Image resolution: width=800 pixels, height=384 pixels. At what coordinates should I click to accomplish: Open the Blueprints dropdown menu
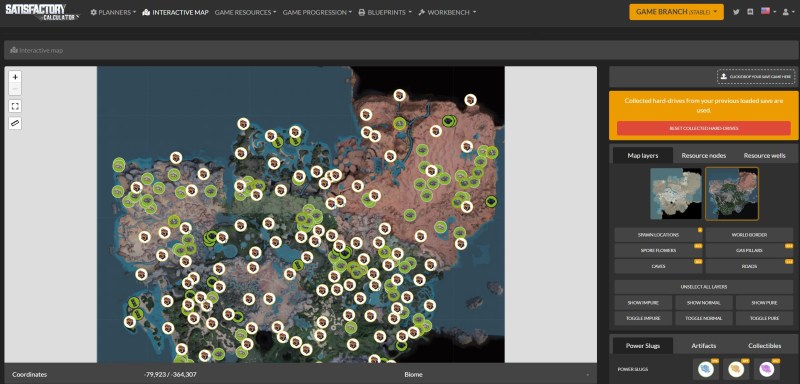[385, 12]
